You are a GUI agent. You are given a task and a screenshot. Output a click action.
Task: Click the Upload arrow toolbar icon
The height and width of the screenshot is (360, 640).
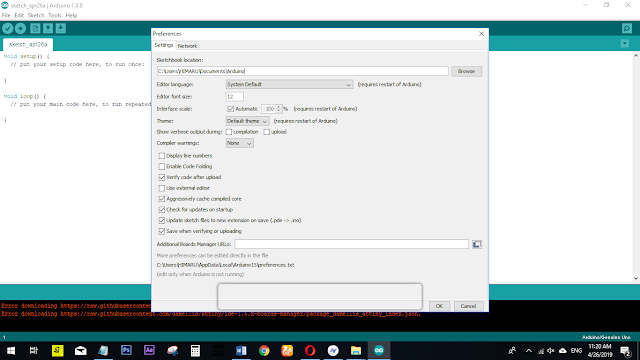pyautogui.click(x=20, y=28)
